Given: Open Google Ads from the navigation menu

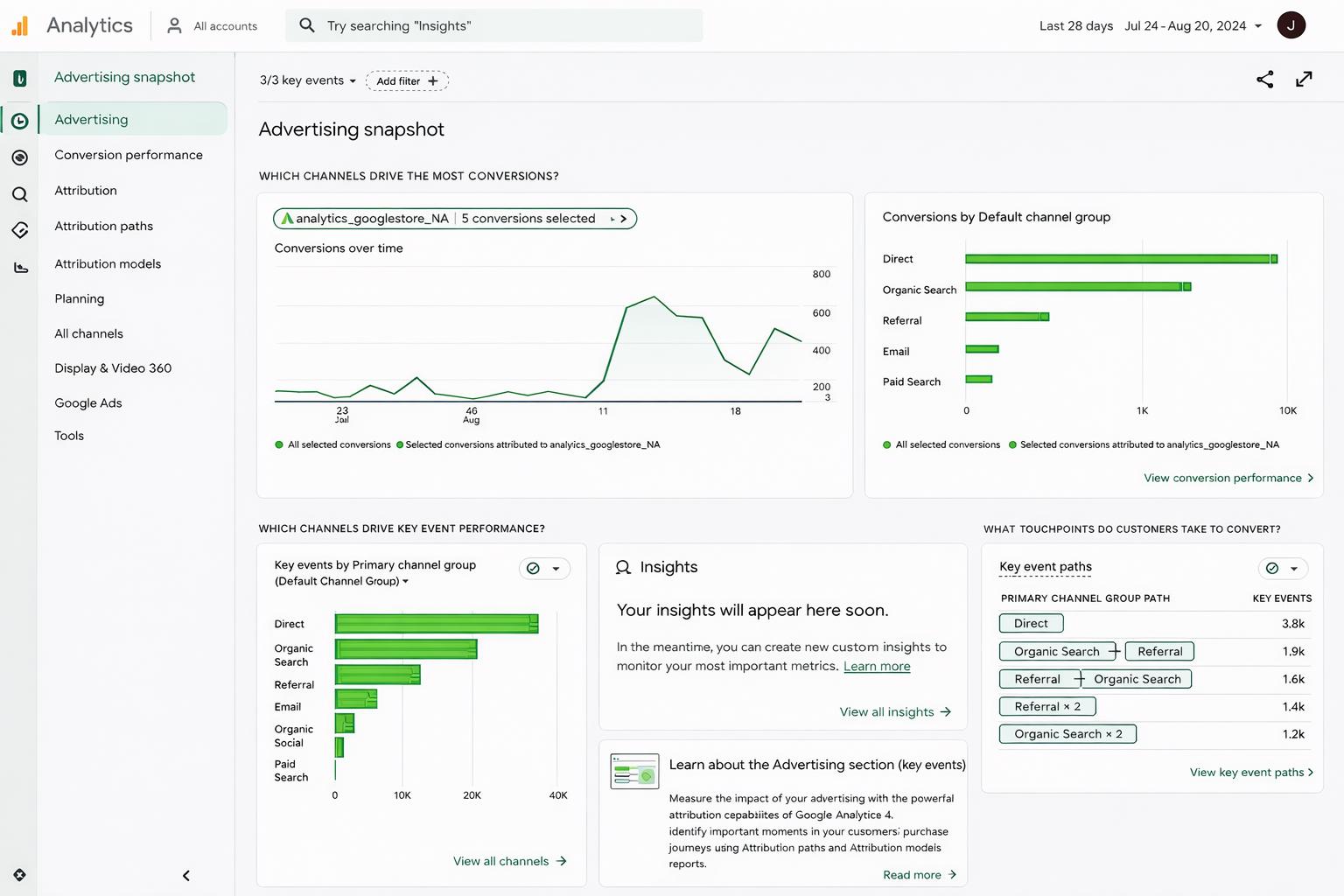Looking at the screenshot, I should coord(87,402).
